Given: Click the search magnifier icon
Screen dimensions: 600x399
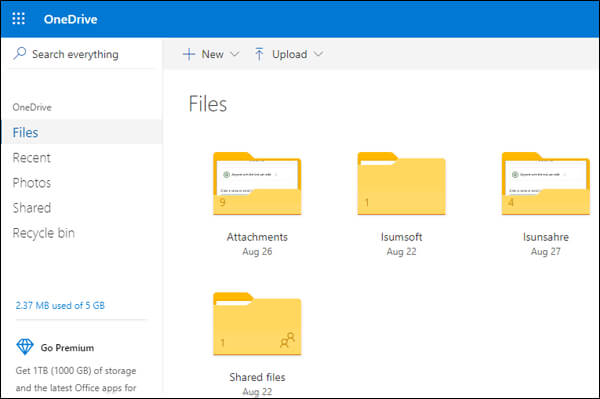Looking at the screenshot, I should point(20,54).
